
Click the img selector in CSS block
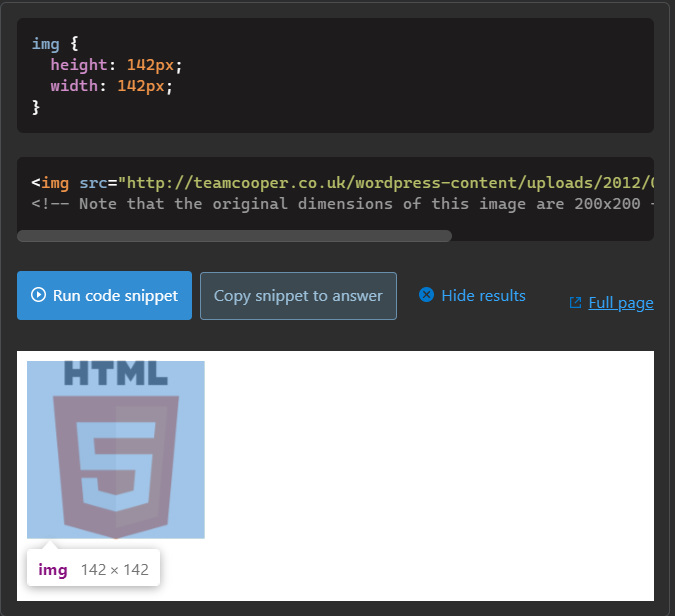[46, 43]
